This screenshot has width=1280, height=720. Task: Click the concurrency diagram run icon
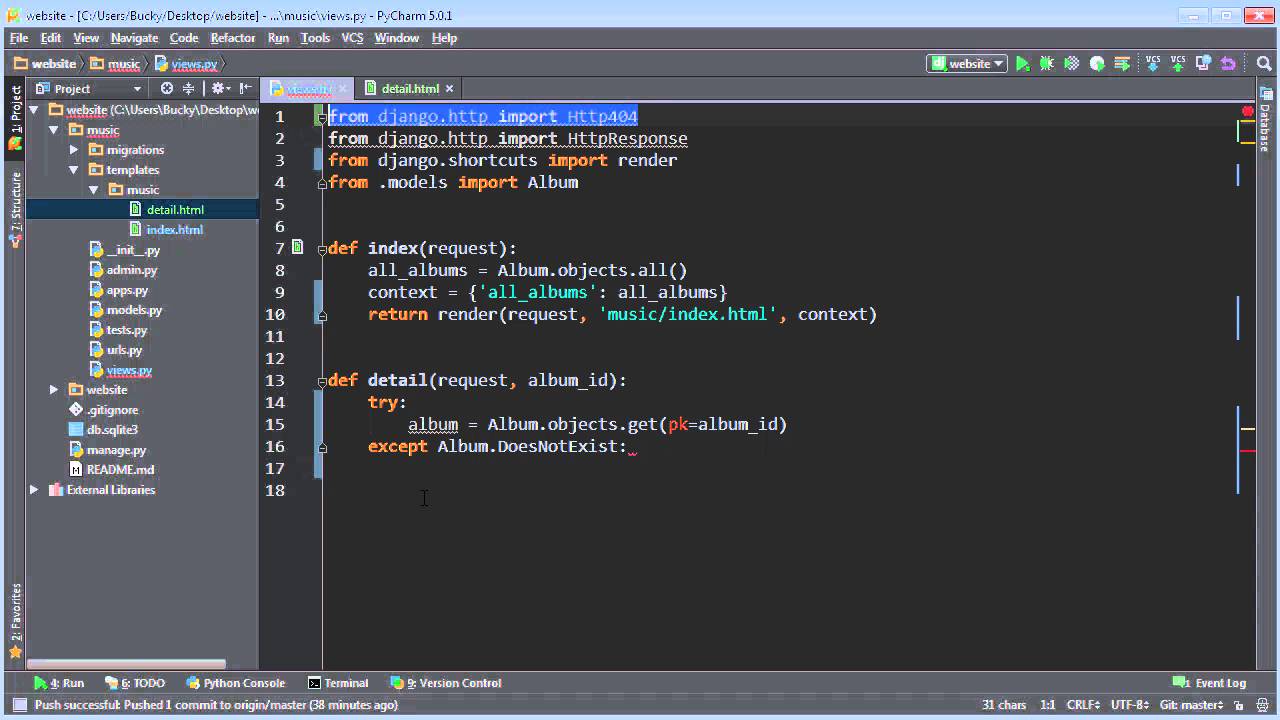(1122, 64)
